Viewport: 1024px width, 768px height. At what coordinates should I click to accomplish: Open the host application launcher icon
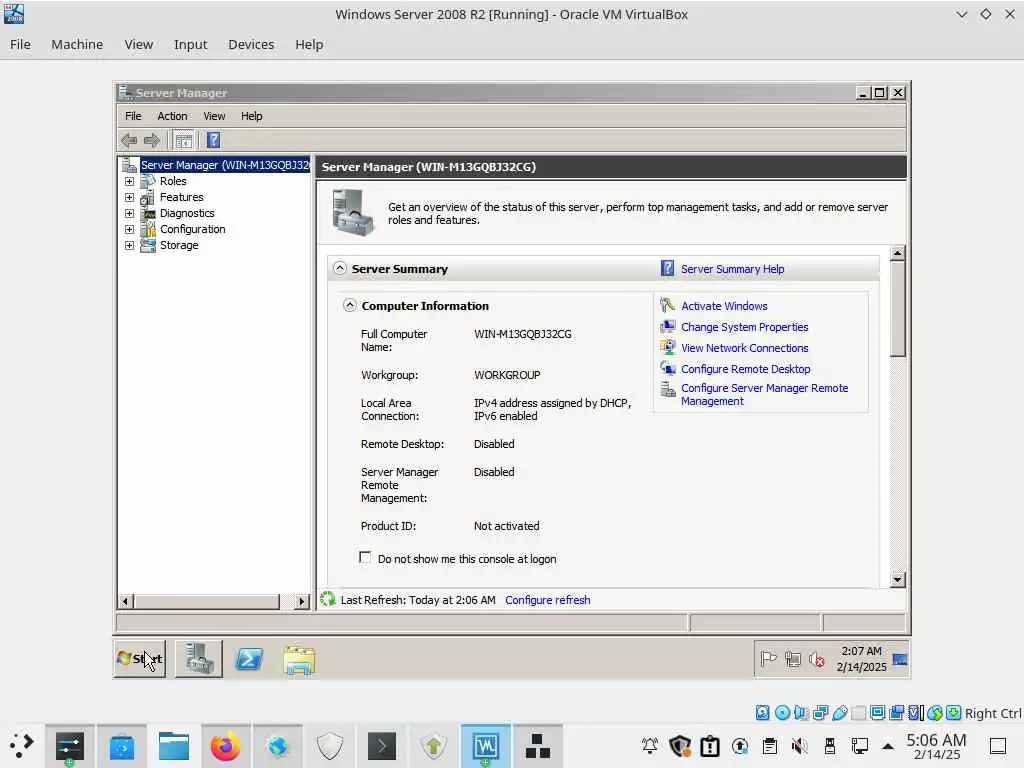(21, 746)
